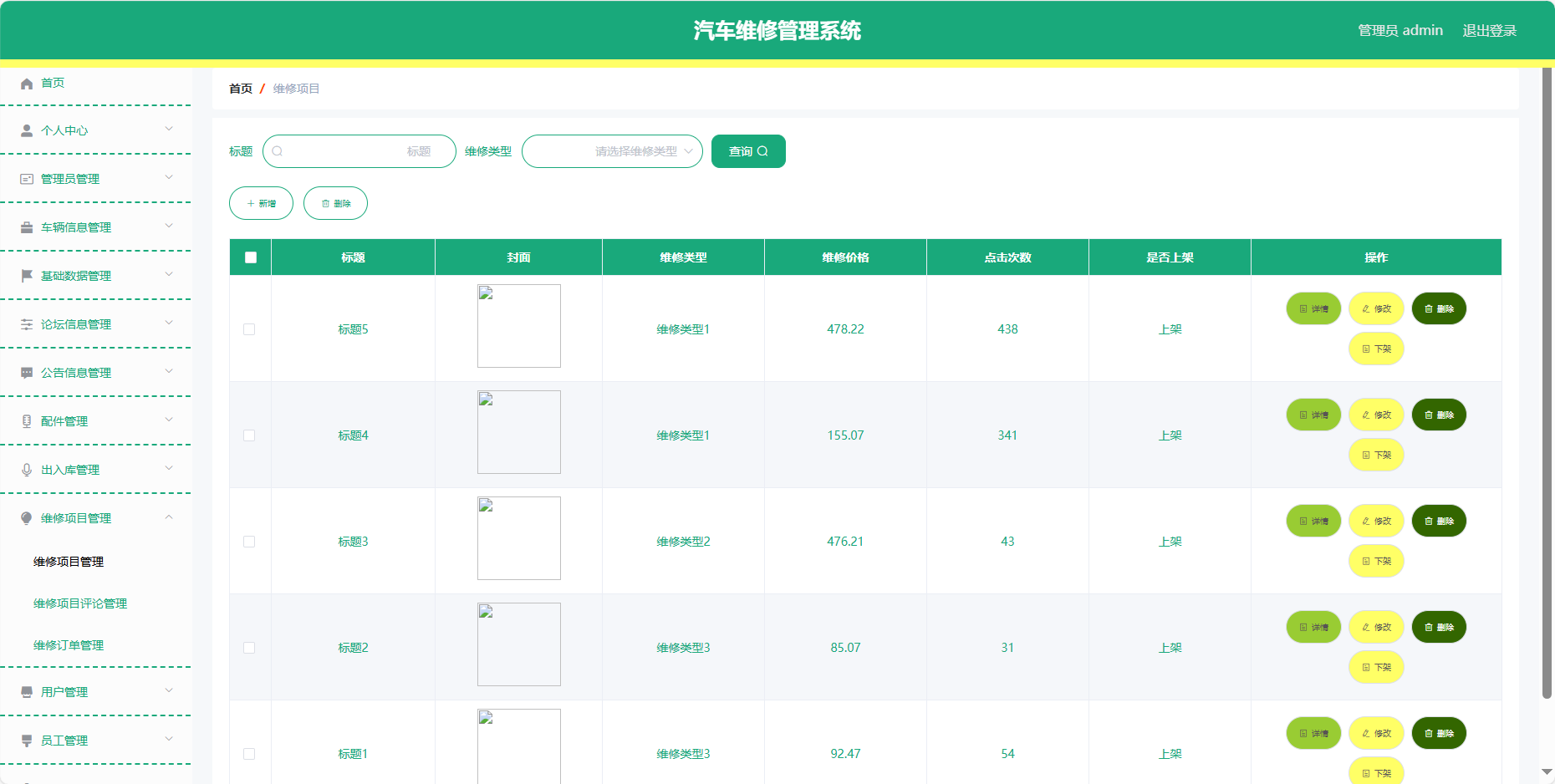Delete the 标题1 row
Viewport: 1555px width, 784px height.
(x=1439, y=733)
